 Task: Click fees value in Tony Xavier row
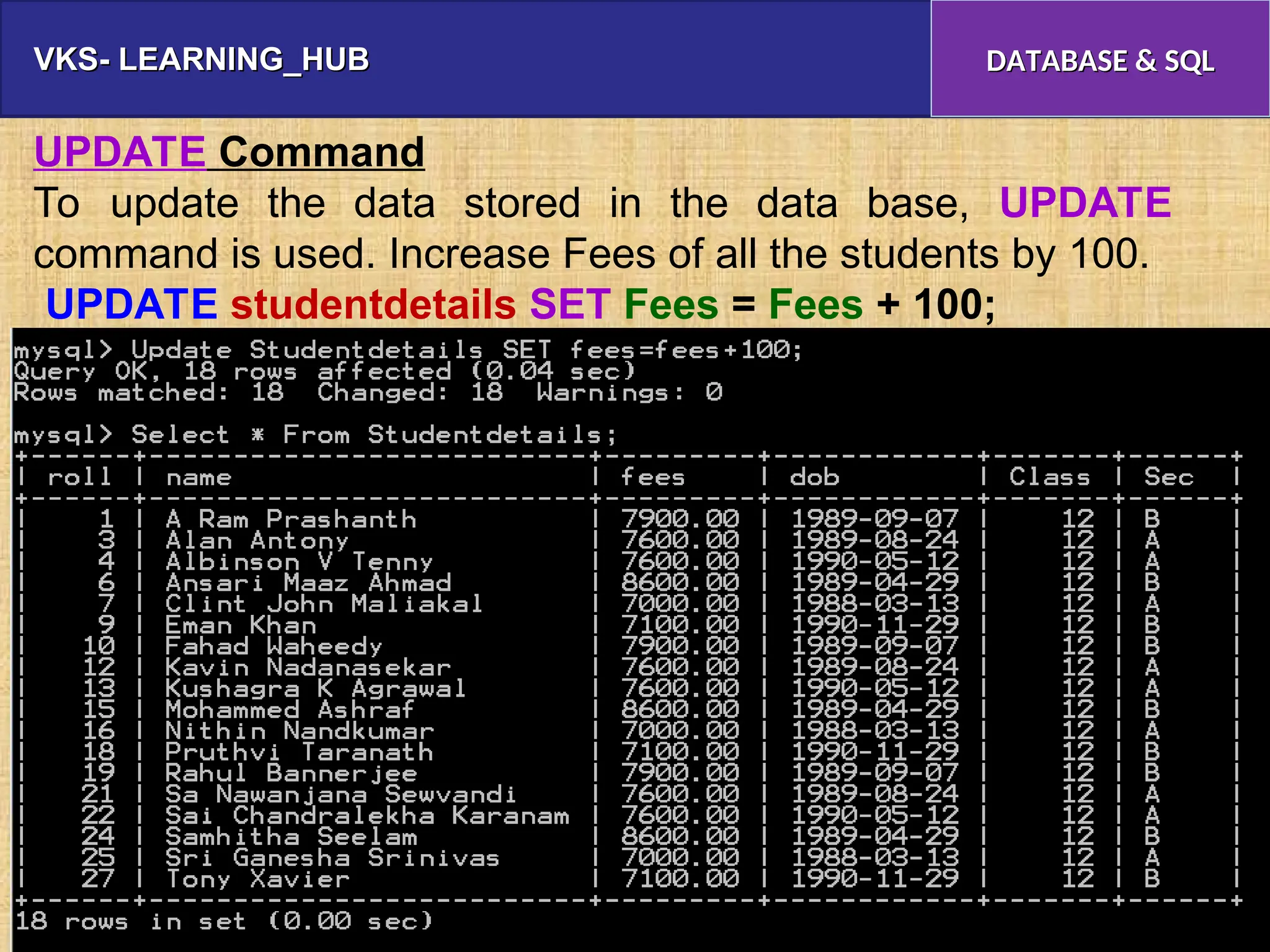[x=680, y=879]
